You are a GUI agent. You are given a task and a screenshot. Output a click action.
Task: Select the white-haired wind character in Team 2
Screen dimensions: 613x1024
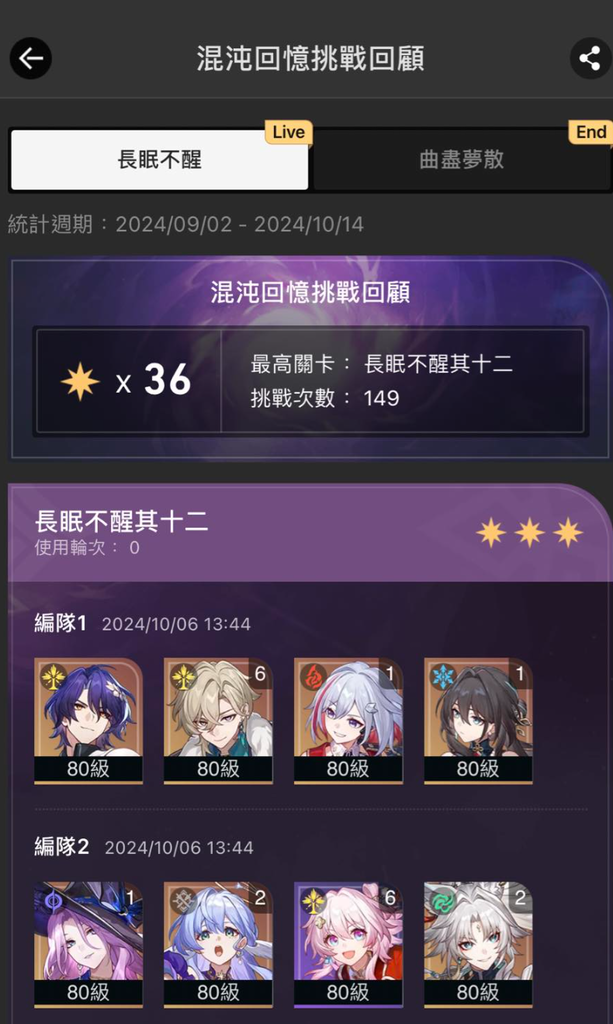click(478, 944)
